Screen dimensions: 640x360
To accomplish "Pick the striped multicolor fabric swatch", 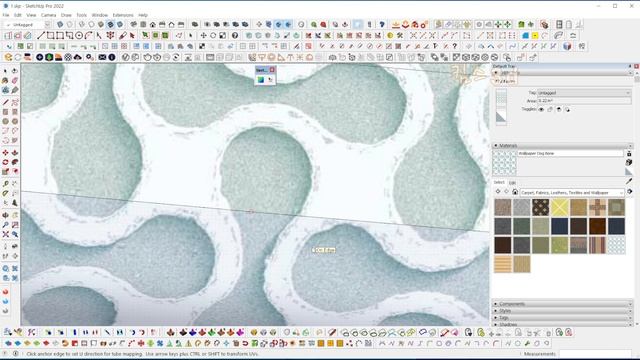I will tap(597, 245).
